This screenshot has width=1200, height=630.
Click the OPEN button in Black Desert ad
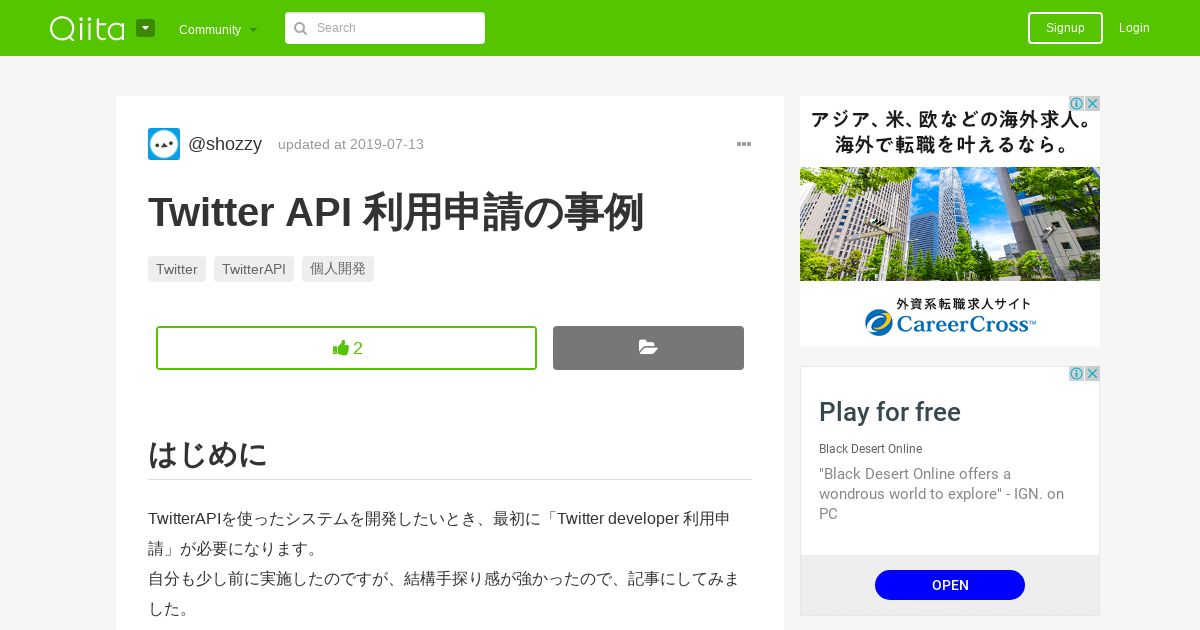pos(950,585)
